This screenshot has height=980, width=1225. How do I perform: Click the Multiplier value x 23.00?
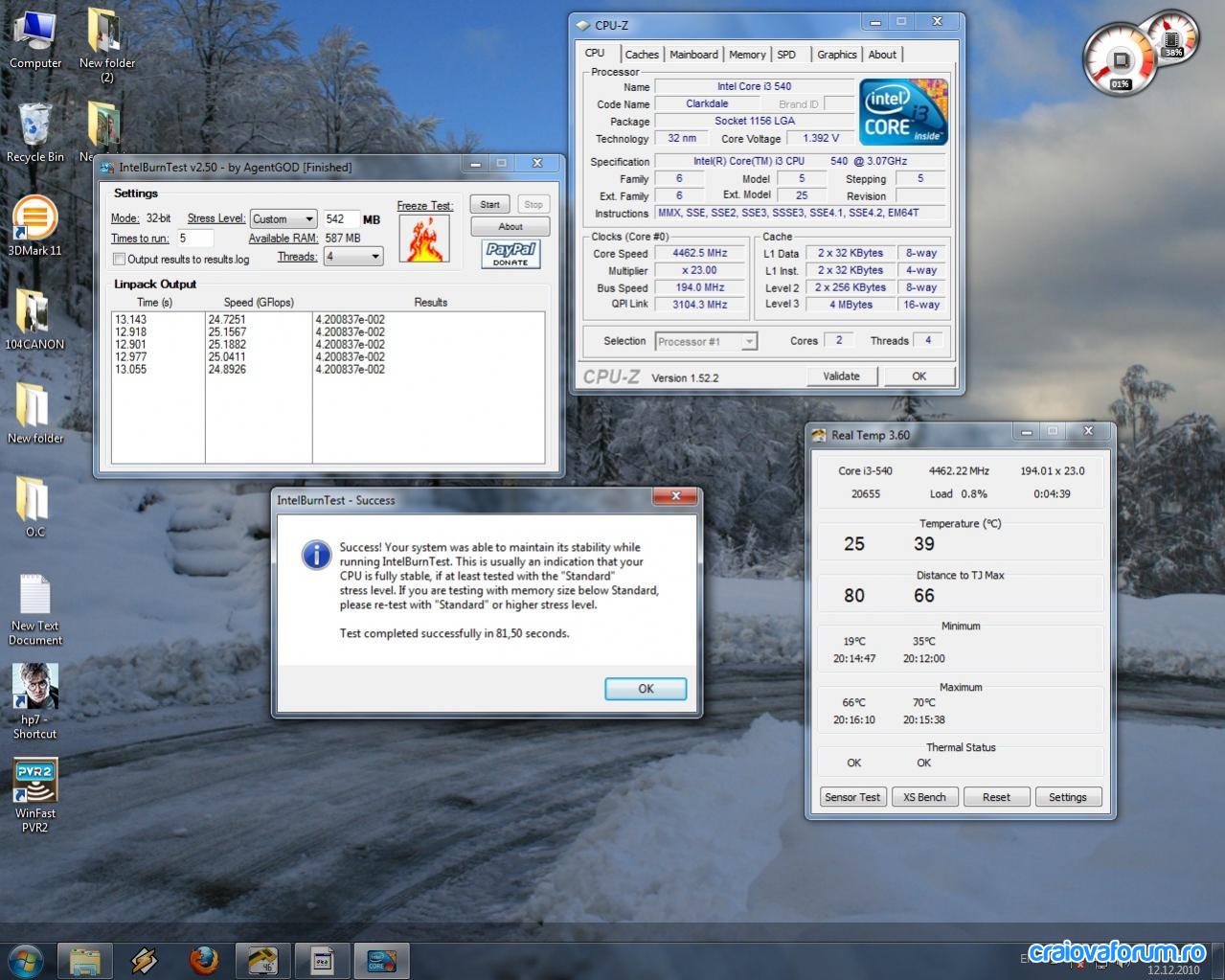(700, 270)
